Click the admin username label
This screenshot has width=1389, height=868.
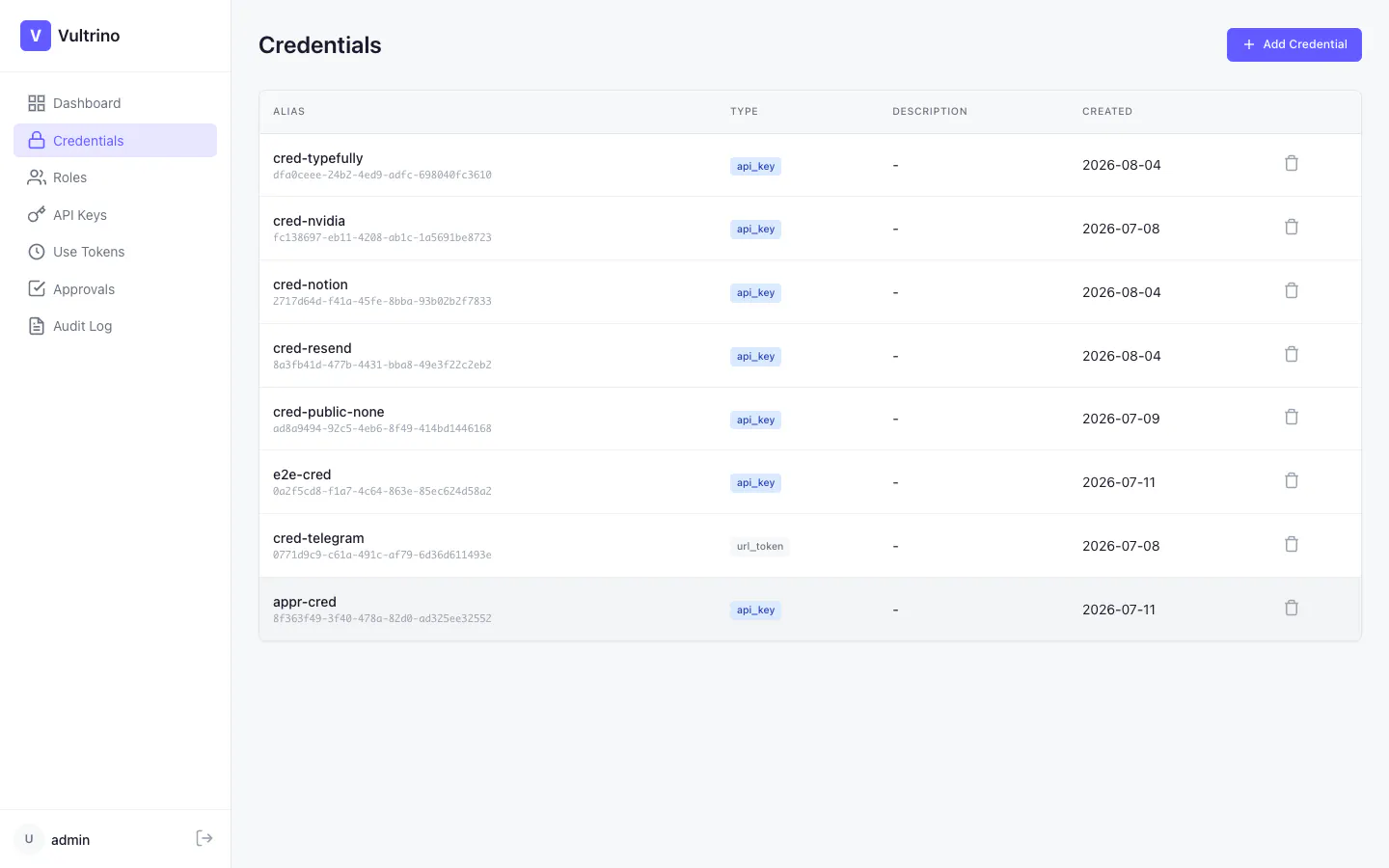(70, 840)
